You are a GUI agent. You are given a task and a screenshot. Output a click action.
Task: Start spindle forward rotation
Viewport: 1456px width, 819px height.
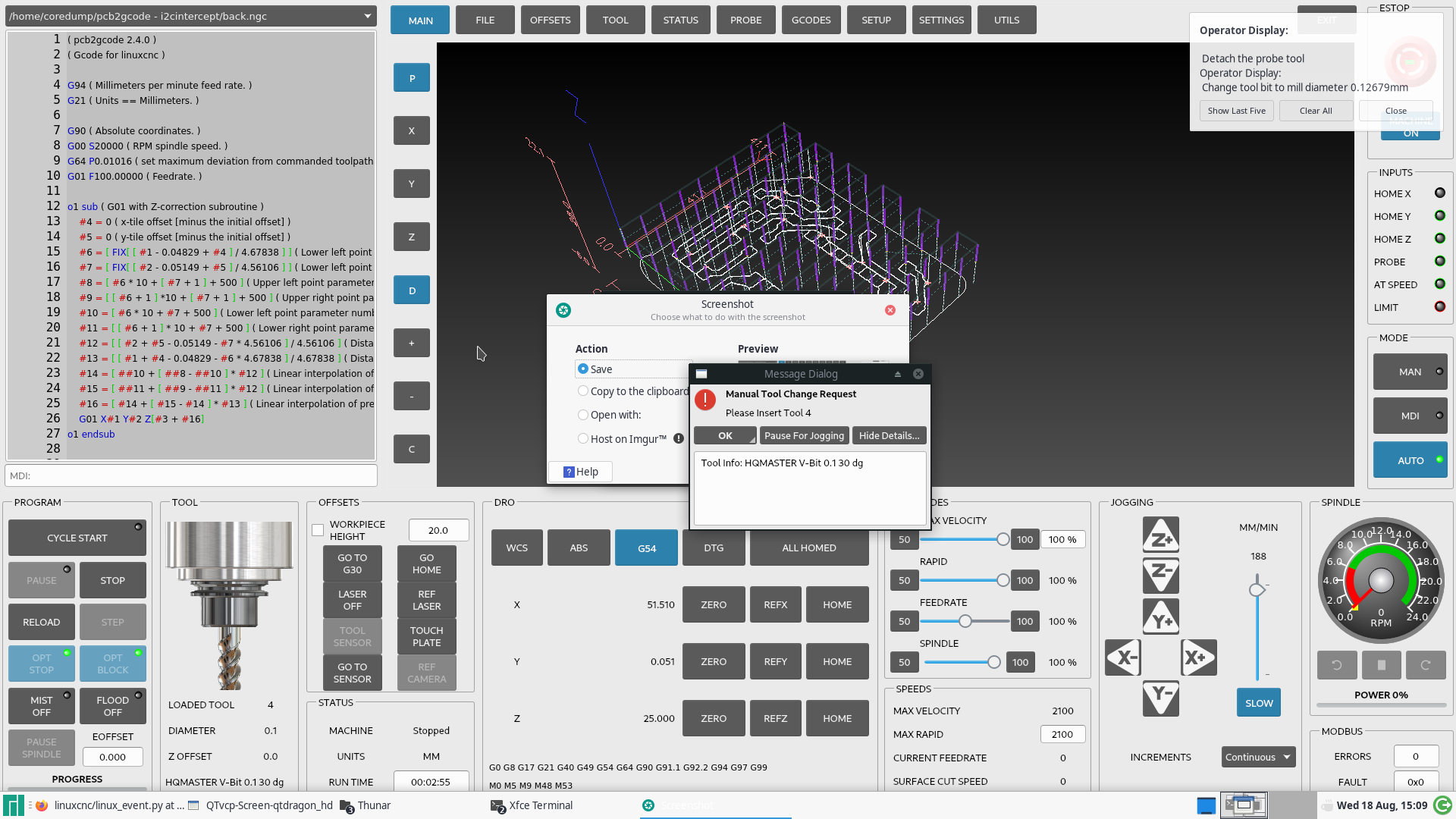[1425, 665]
